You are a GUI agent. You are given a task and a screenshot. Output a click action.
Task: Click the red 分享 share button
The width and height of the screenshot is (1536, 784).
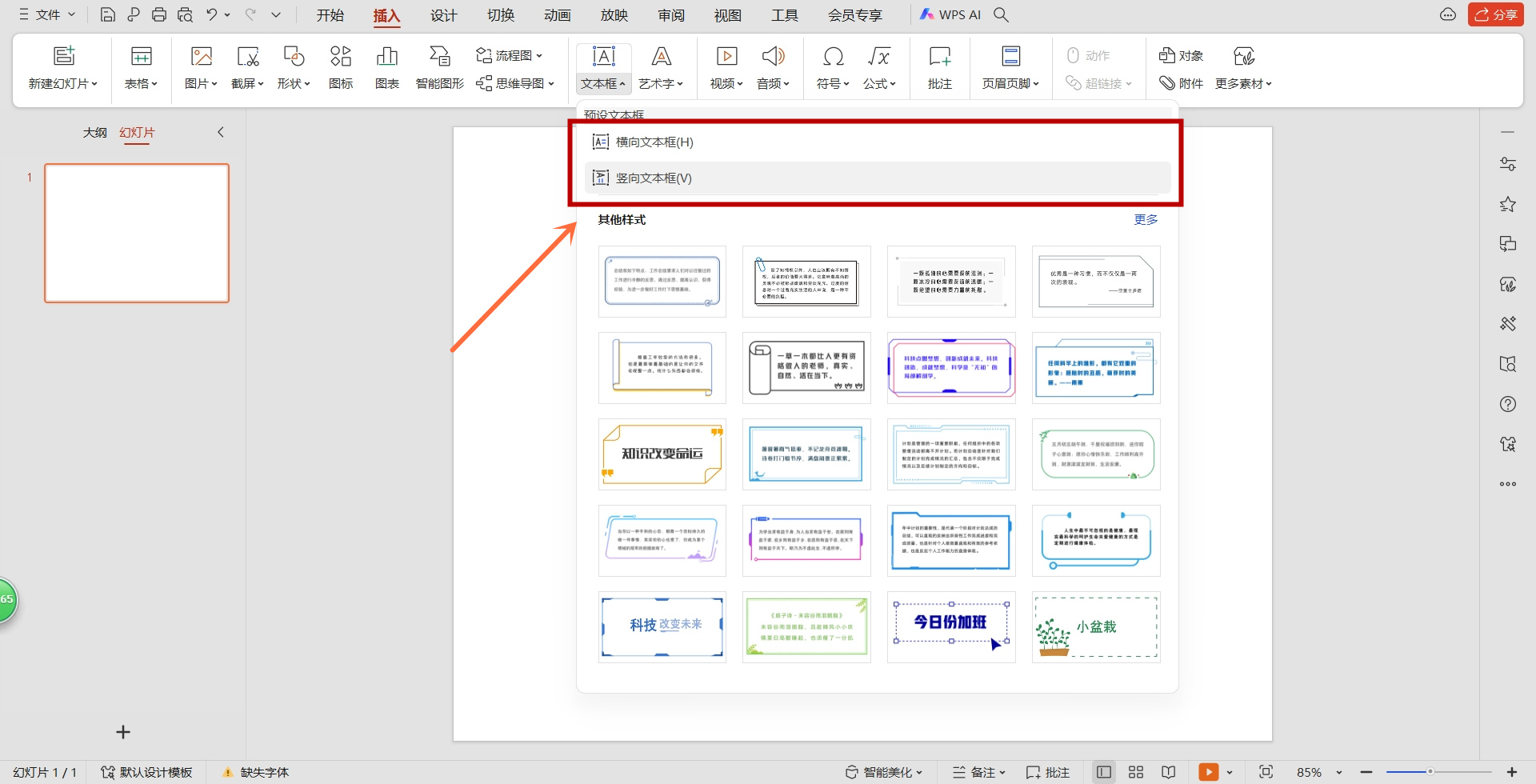coord(1495,14)
